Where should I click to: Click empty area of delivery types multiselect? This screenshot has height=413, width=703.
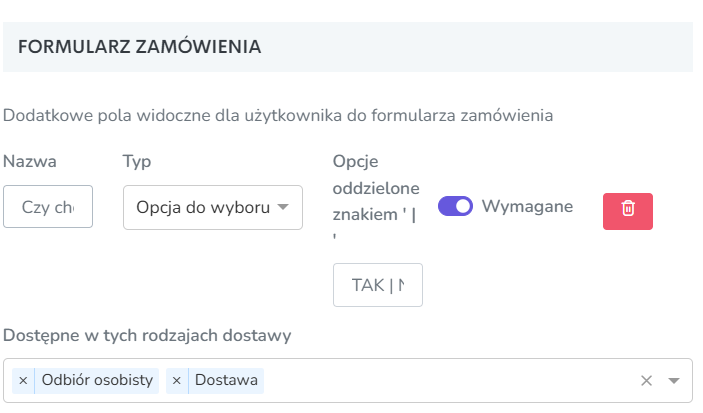[448, 381]
